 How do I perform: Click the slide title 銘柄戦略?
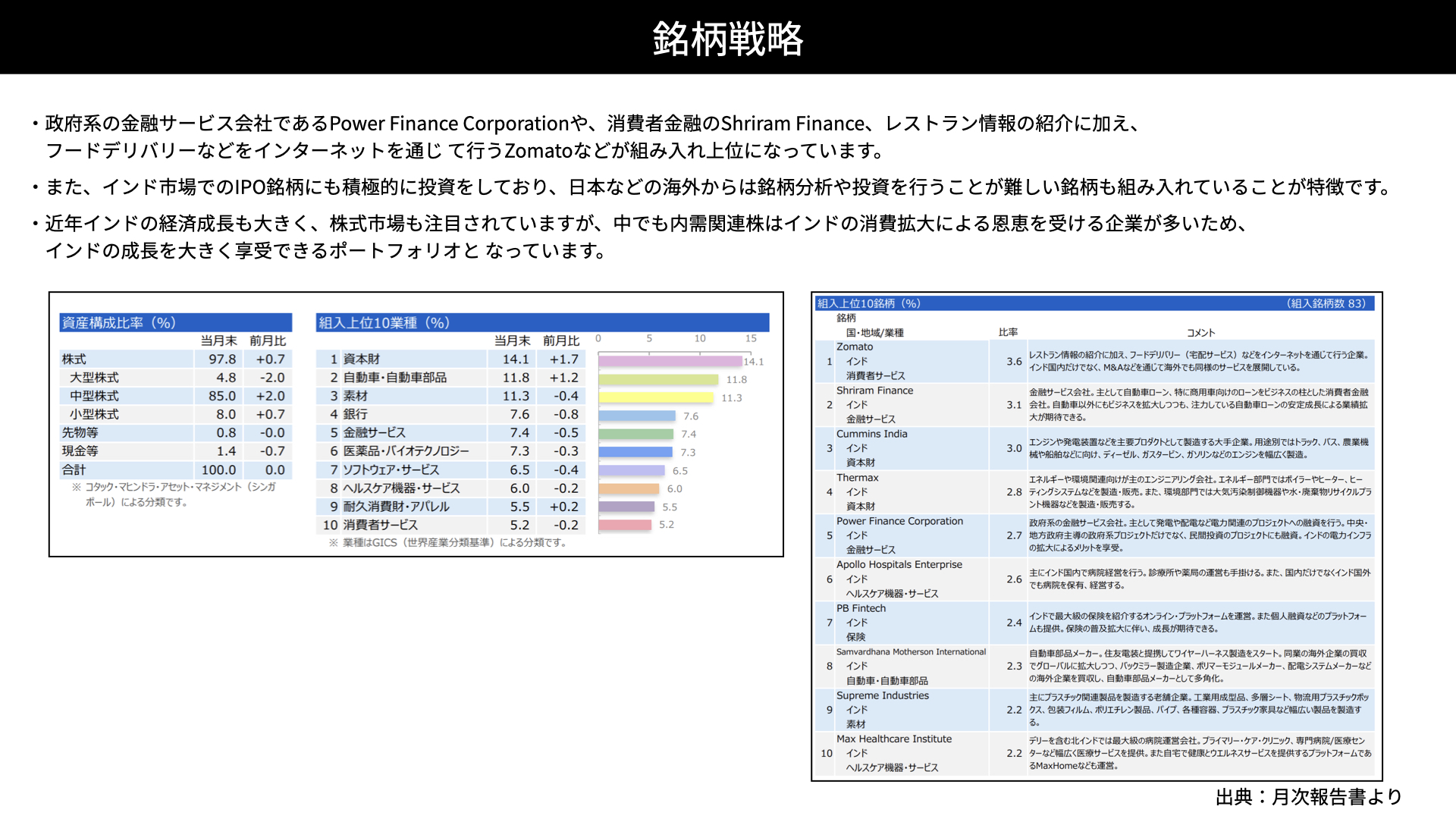coord(727,39)
